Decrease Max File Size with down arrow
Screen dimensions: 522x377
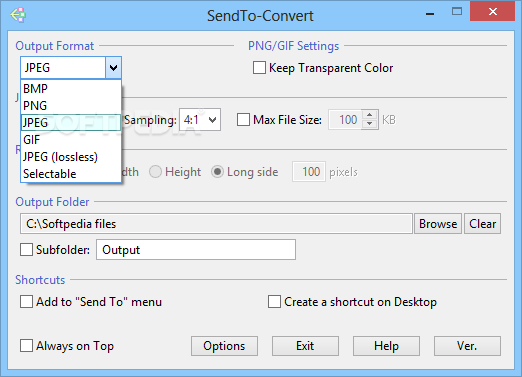coord(369,124)
